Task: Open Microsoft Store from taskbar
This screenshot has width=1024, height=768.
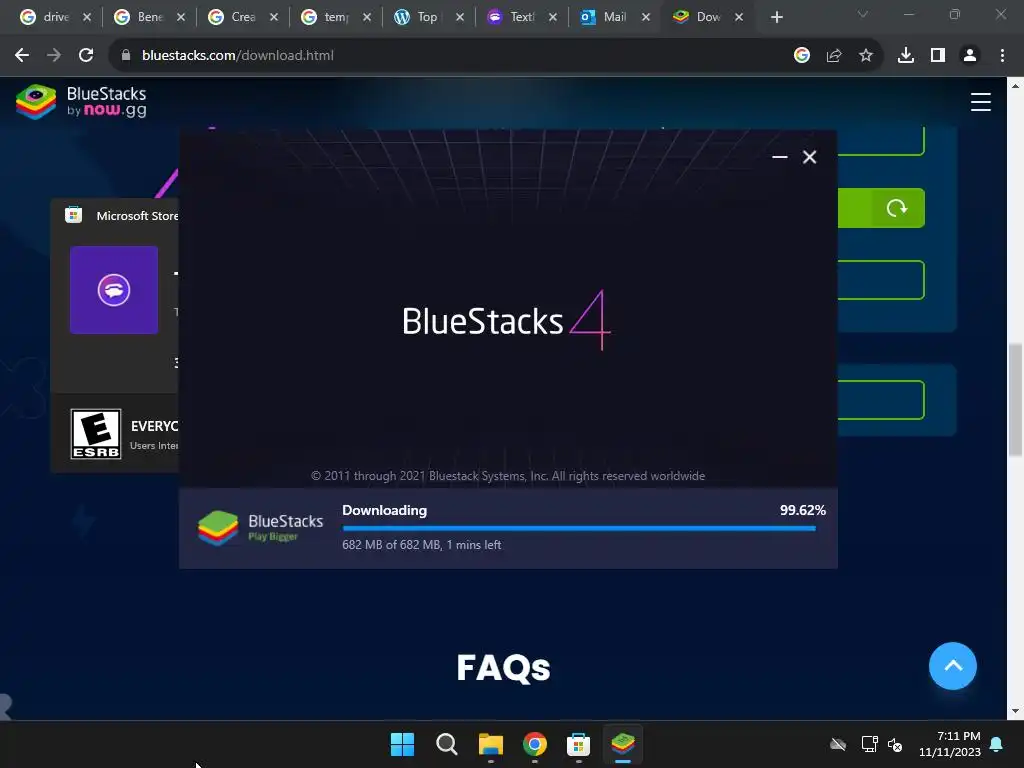Action: (579, 744)
